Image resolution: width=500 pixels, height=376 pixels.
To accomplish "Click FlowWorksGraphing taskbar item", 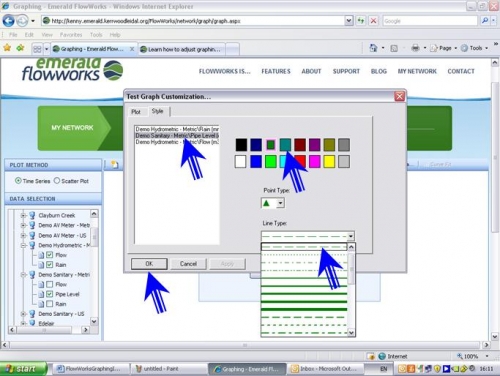I will [x=91, y=369].
